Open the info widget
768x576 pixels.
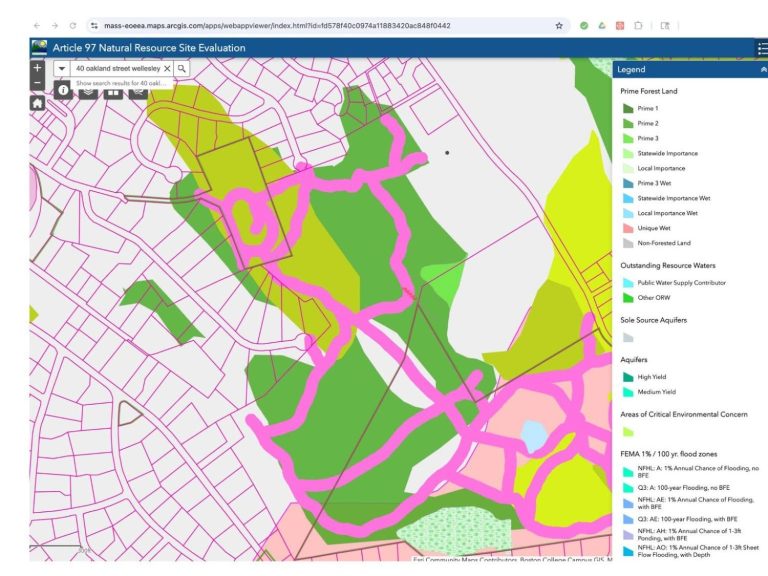point(63,90)
